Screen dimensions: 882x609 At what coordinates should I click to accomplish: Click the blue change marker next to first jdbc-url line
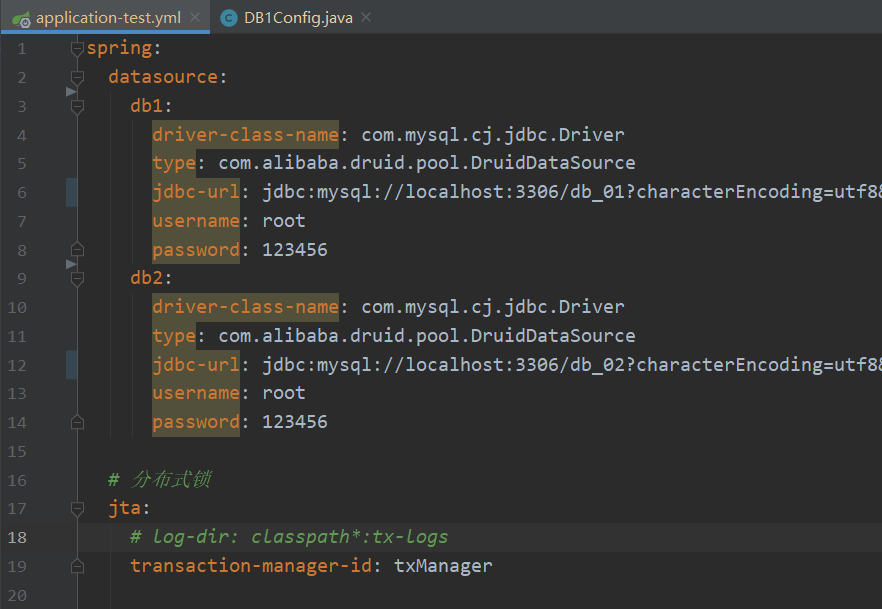69,191
